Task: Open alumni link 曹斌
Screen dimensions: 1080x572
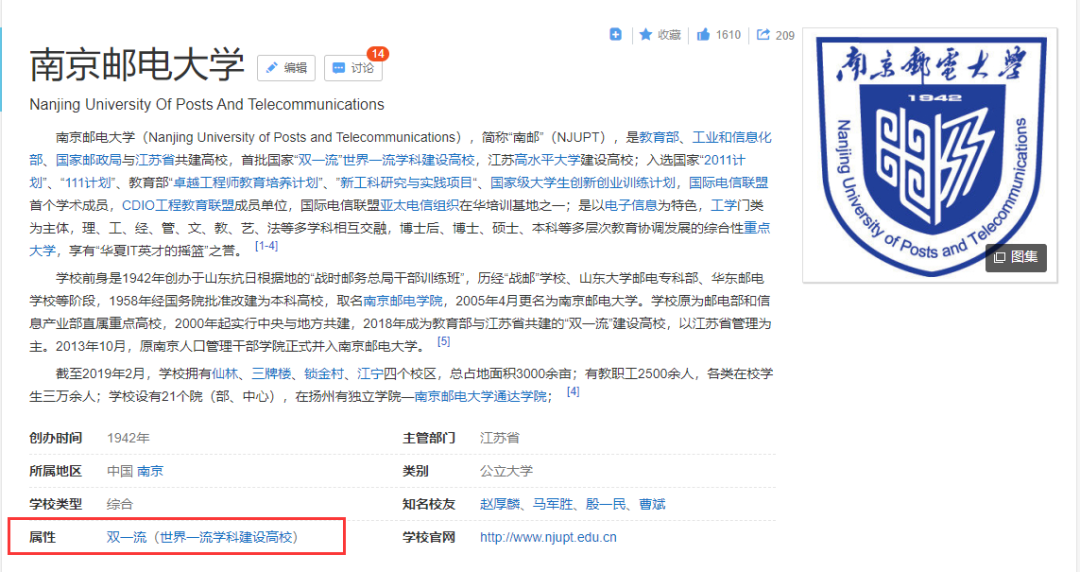Action: [652, 504]
